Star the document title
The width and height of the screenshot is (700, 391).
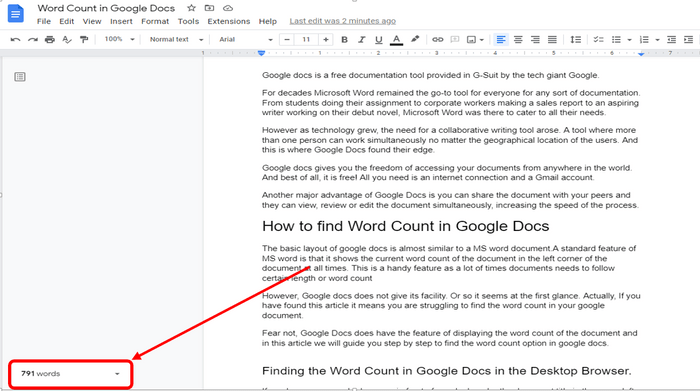(x=191, y=8)
